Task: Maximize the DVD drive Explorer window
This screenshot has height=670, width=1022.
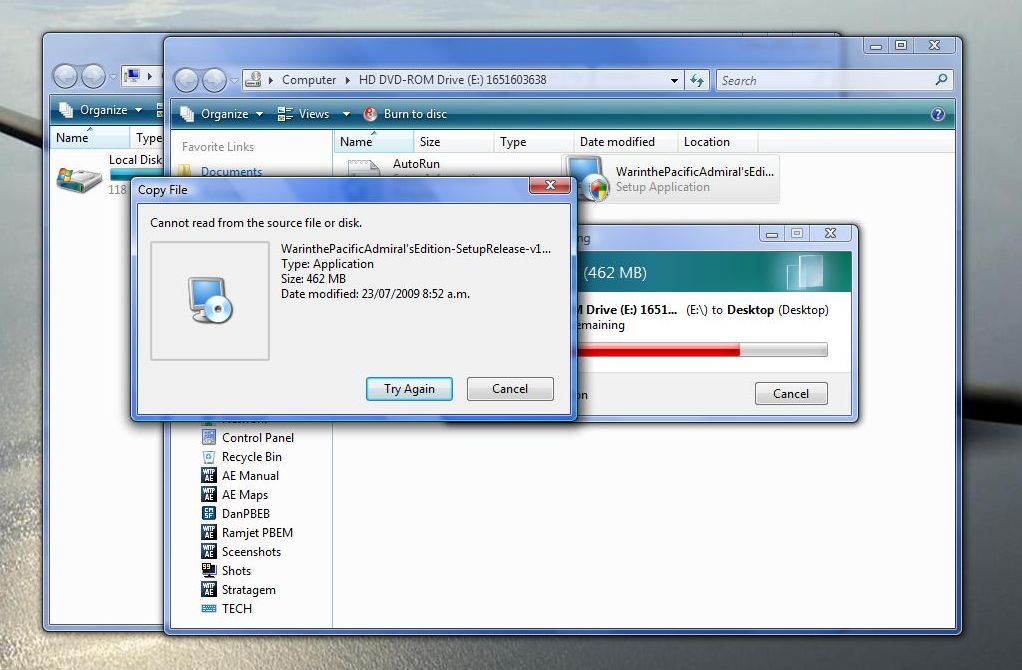Action: pyautogui.click(x=901, y=45)
